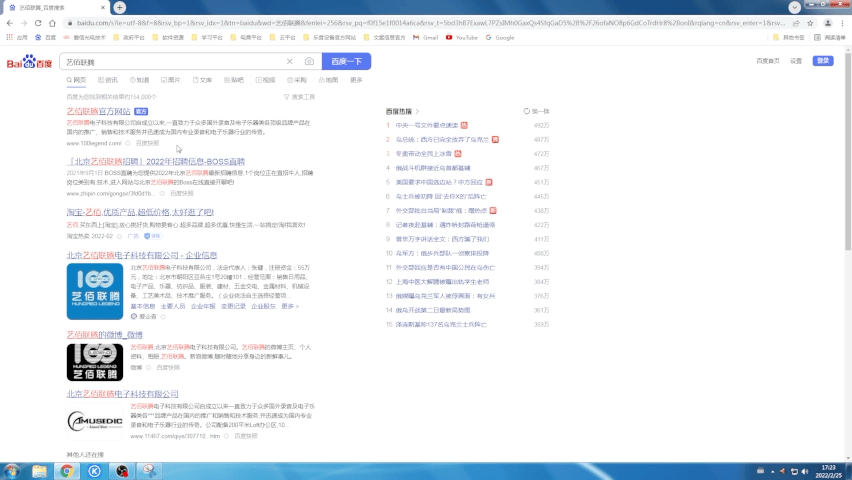Switch to 文库 tab
Screen dimensions: 852x480
[202, 80]
